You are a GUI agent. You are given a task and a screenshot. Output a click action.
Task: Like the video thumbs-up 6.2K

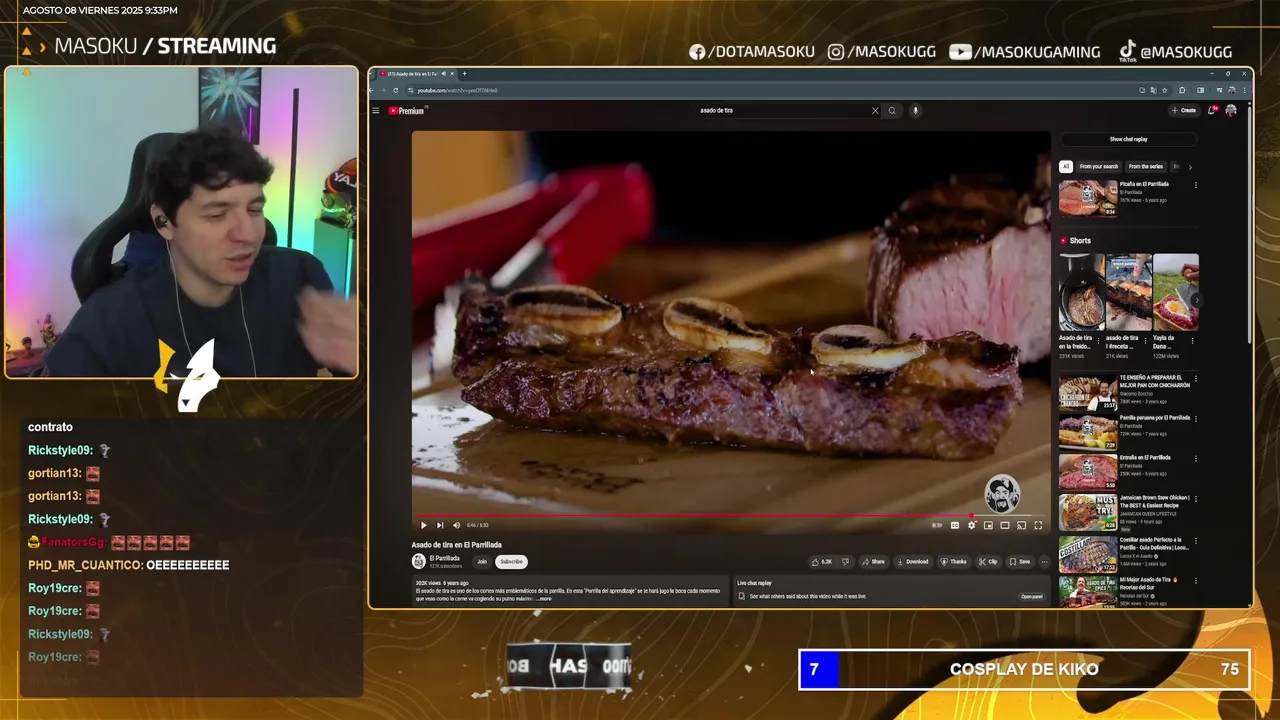[822, 562]
